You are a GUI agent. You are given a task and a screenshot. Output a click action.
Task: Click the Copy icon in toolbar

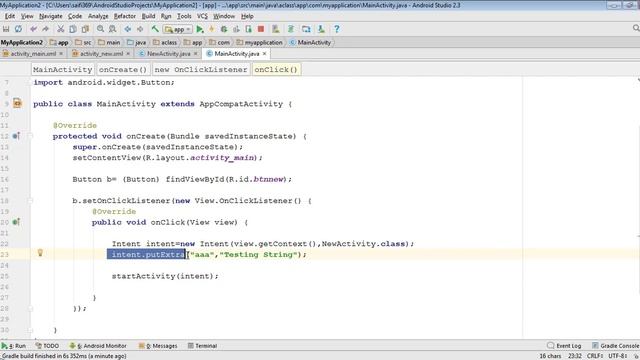pyautogui.click(x=73, y=29)
